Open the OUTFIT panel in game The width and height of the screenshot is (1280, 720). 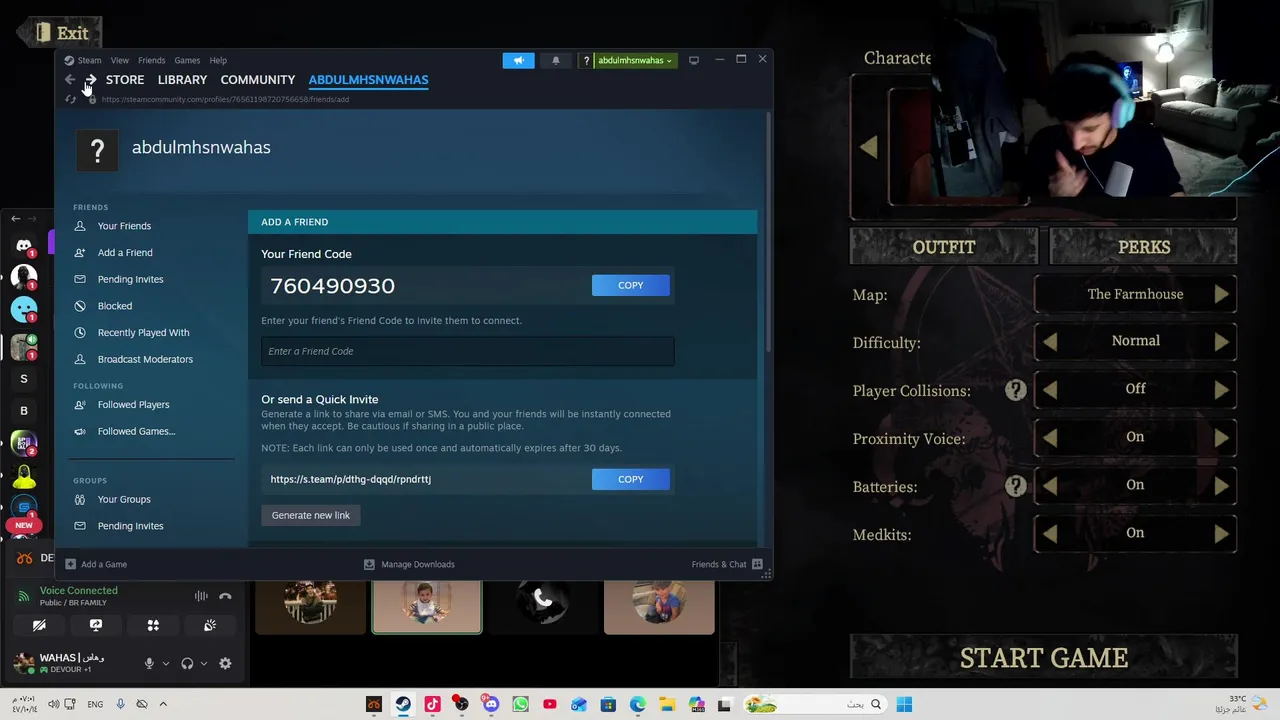pos(944,247)
